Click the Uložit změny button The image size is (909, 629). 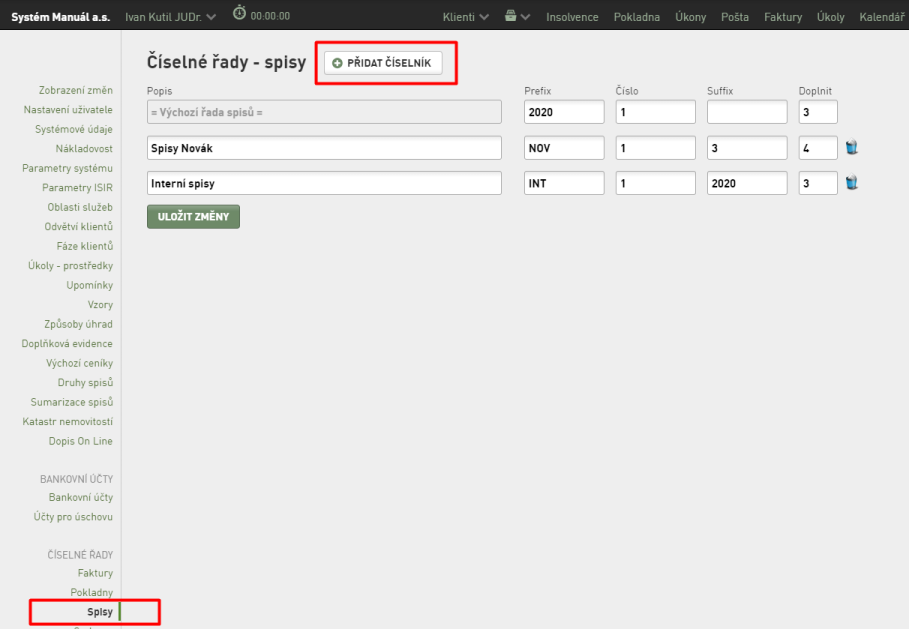pos(193,217)
